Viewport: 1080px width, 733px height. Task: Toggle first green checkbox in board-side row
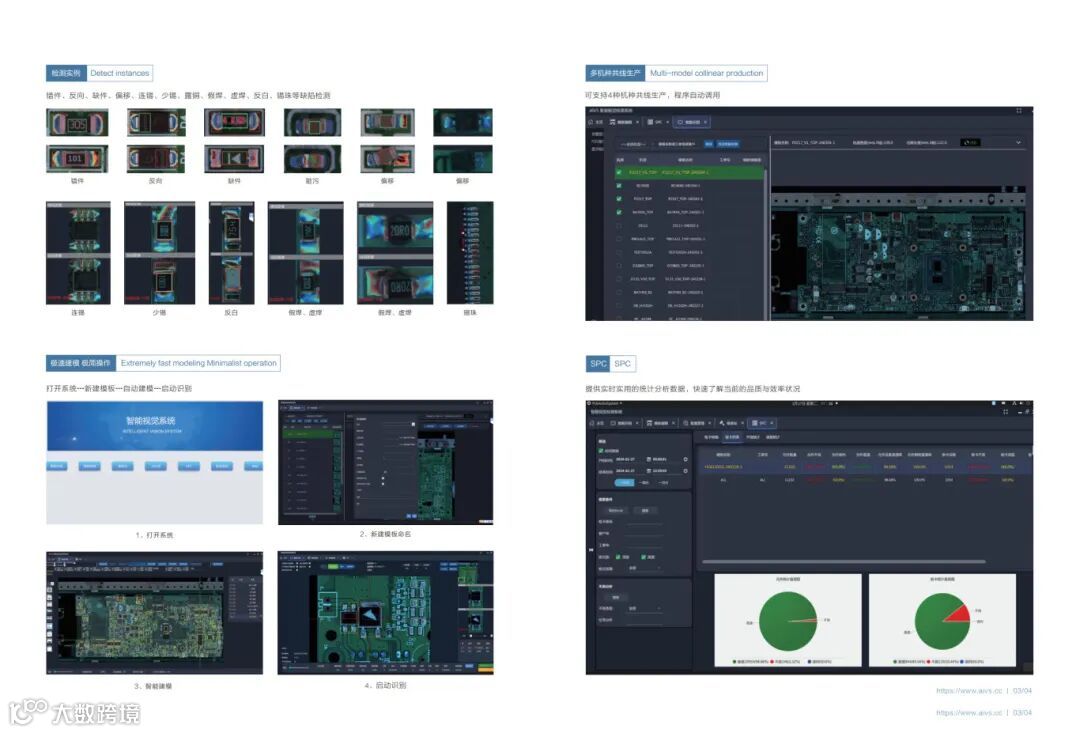click(618, 557)
